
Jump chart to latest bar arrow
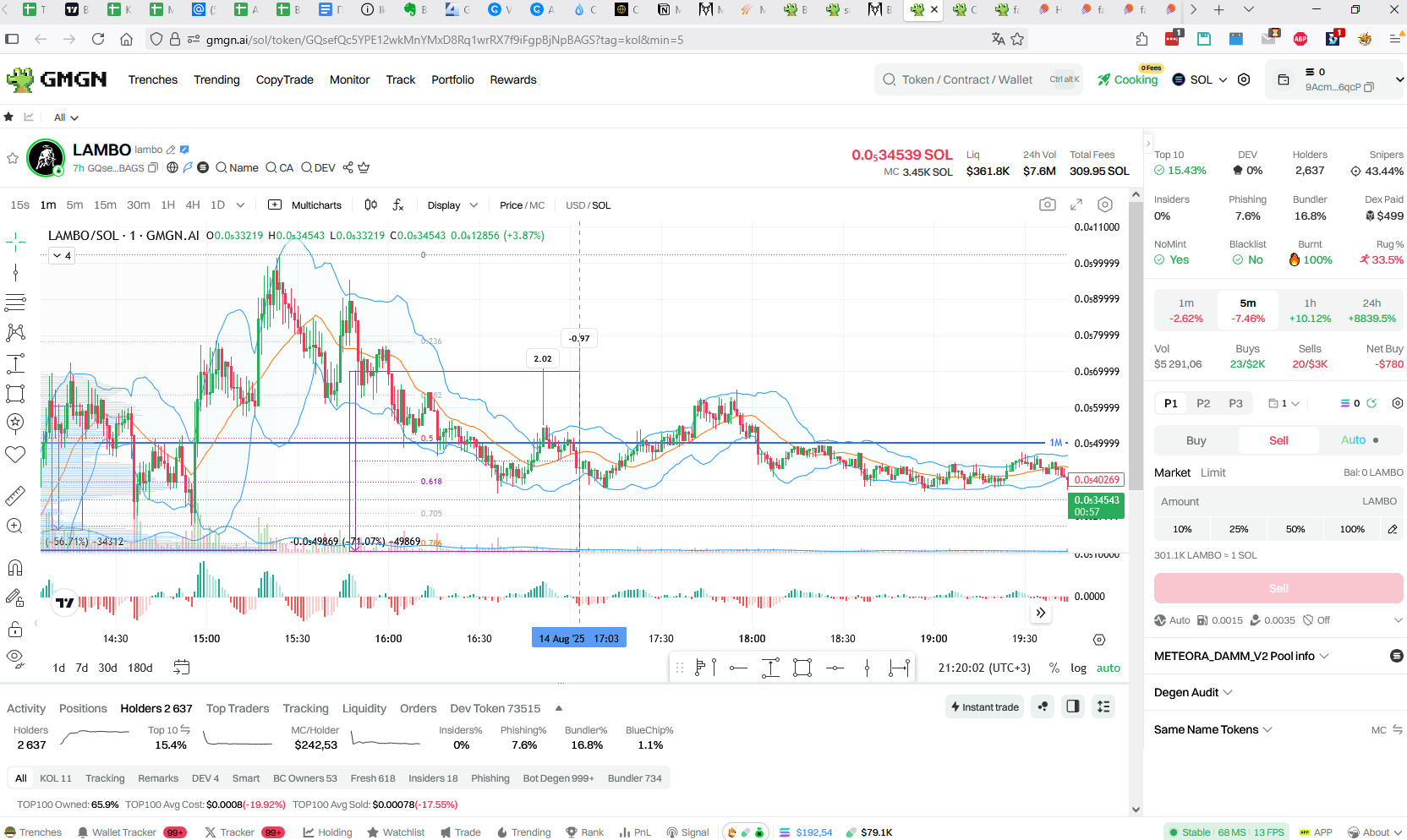click(x=1041, y=613)
